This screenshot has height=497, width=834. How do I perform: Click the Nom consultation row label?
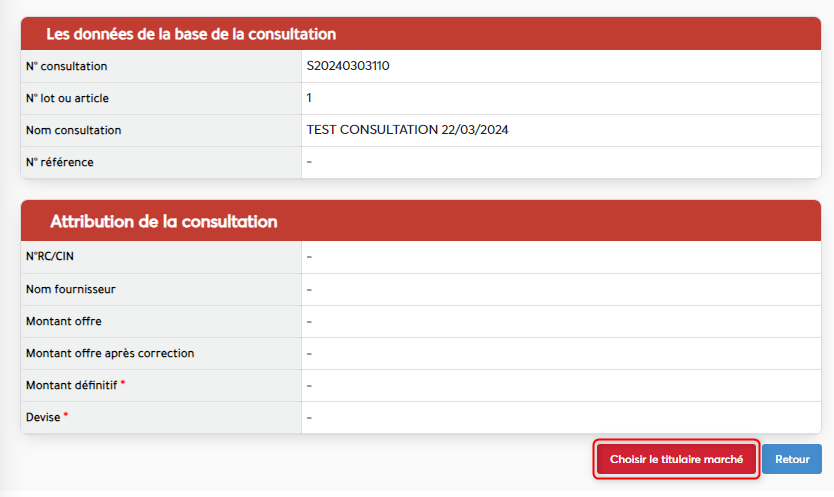click(74, 130)
